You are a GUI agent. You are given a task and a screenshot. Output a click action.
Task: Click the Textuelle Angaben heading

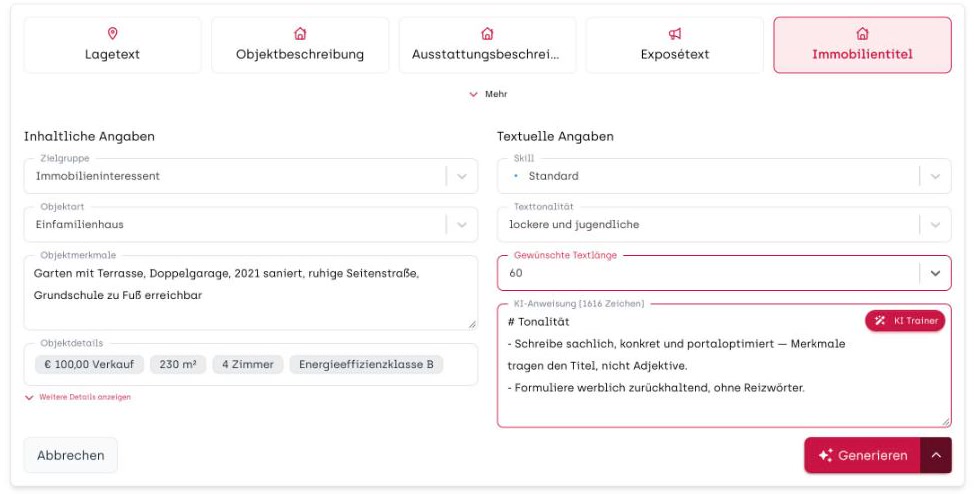tap(555, 136)
